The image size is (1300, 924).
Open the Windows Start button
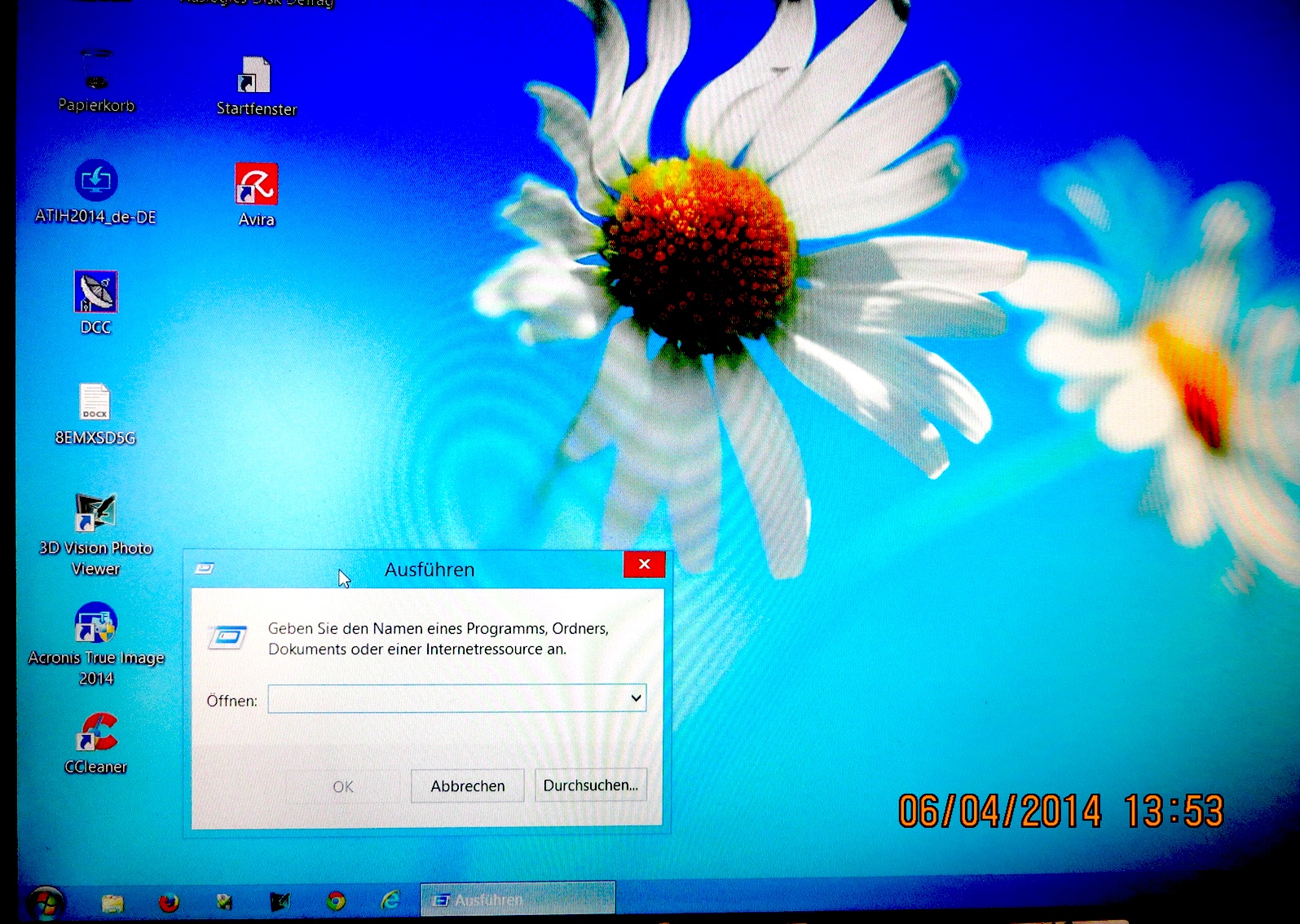point(46,904)
